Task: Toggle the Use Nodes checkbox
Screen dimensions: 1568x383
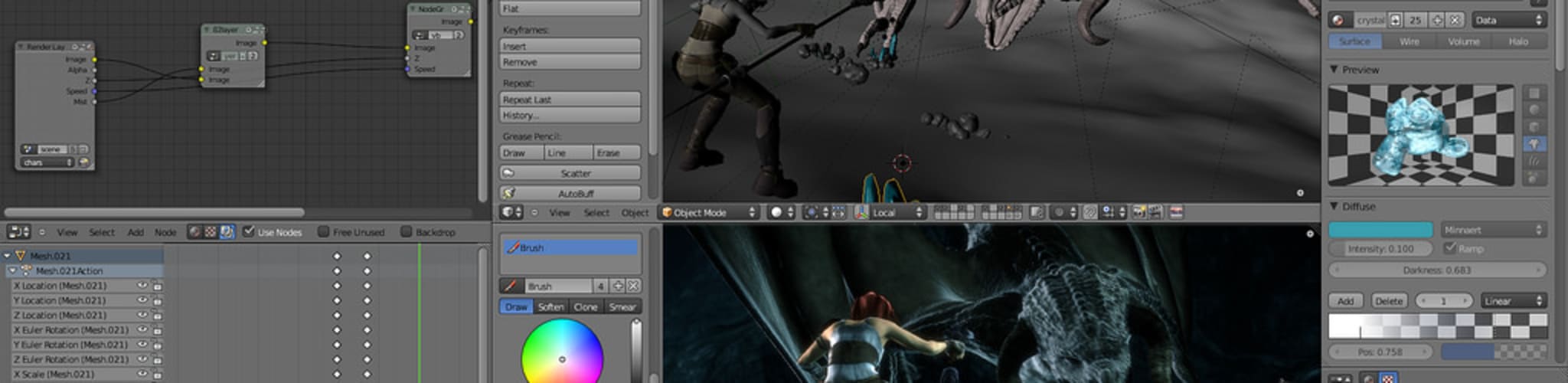Action: tap(248, 231)
